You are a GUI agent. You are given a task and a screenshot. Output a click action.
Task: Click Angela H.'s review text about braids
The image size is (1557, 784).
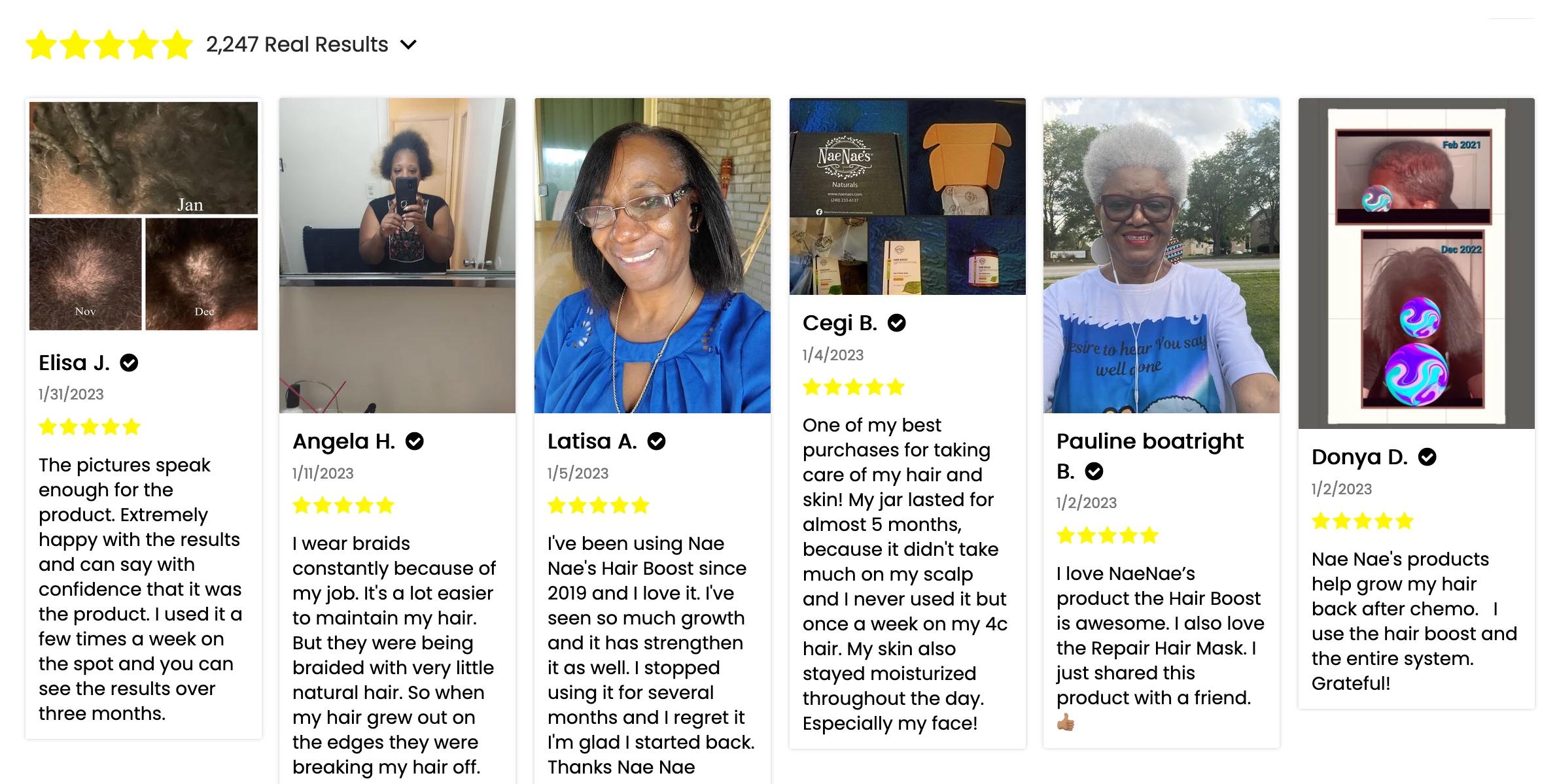(x=394, y=655)
